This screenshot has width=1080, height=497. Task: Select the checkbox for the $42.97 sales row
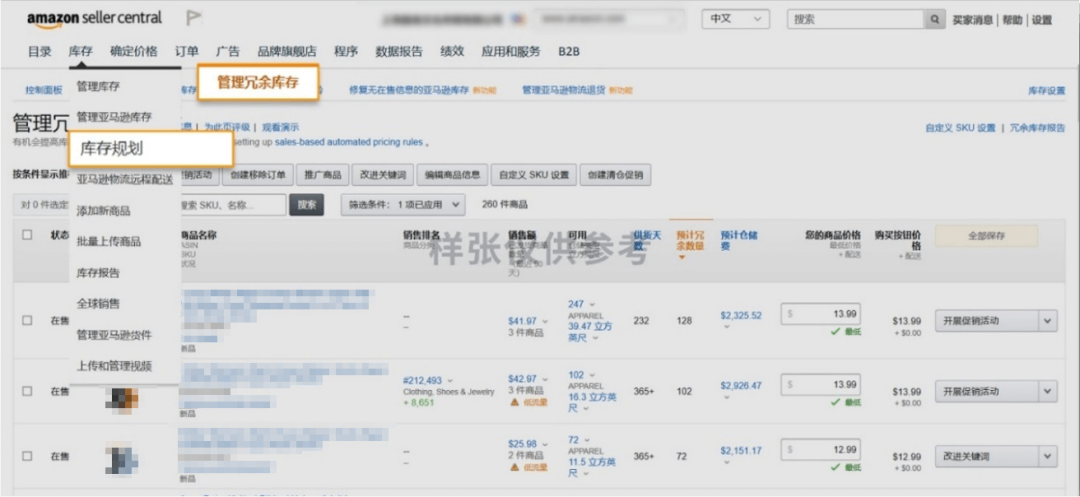tap(28, 391)
